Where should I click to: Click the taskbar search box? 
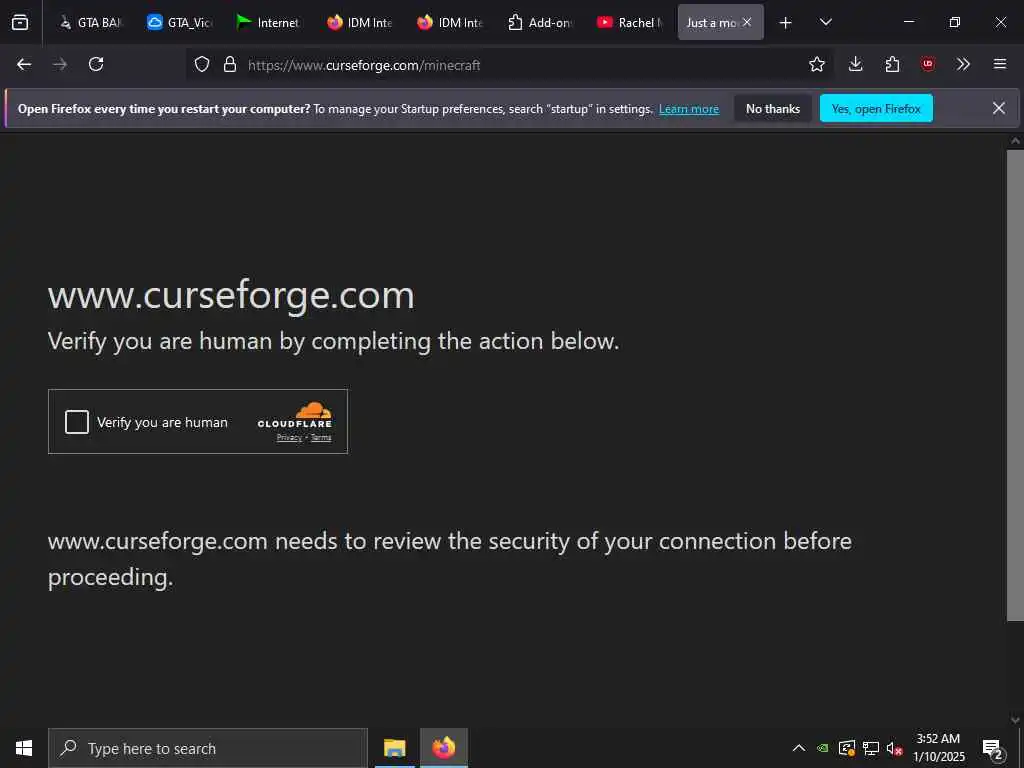(x=208, y=748)
